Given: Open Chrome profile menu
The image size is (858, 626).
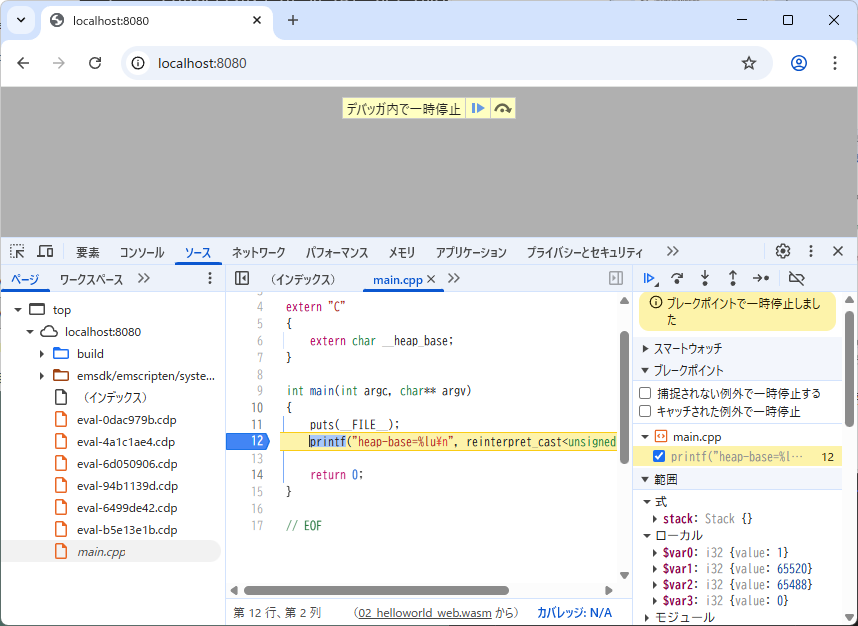Looking at the screenshot, I should click(799, 63).
